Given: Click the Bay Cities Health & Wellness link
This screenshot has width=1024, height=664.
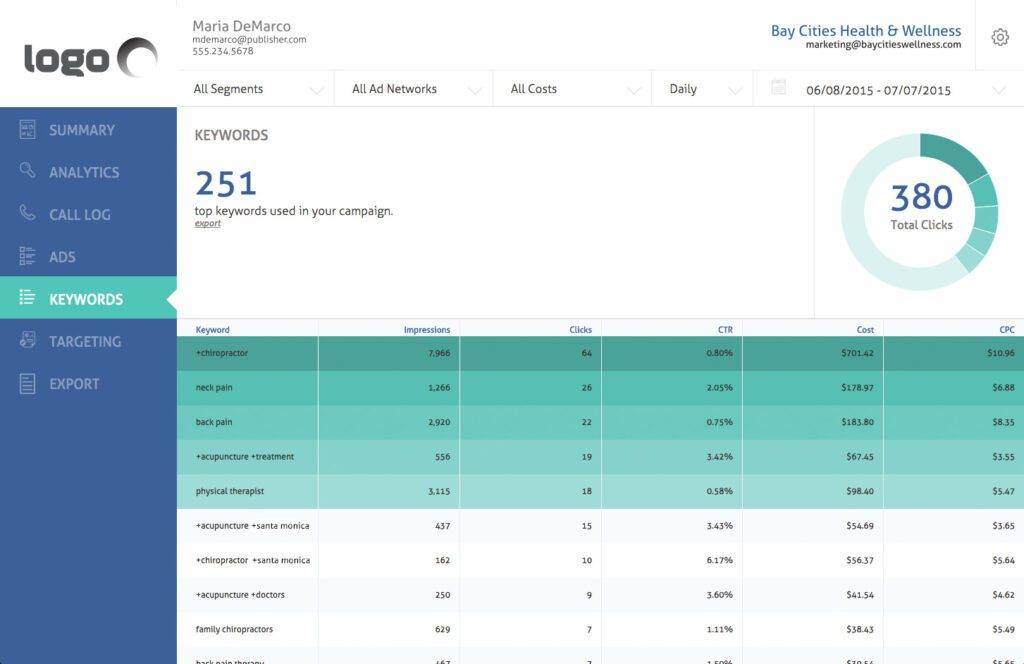Looking at the screenshot, I should click(866, 31).
